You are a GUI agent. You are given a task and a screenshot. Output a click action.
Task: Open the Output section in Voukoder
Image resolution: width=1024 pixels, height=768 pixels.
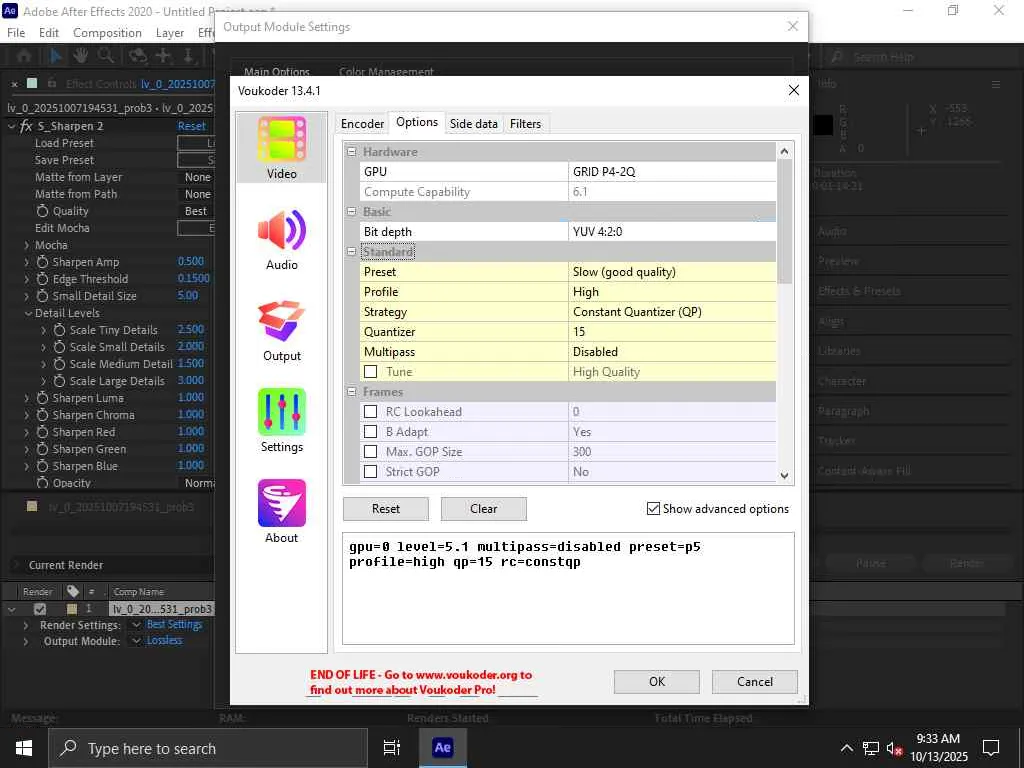(x=281, y=330)
